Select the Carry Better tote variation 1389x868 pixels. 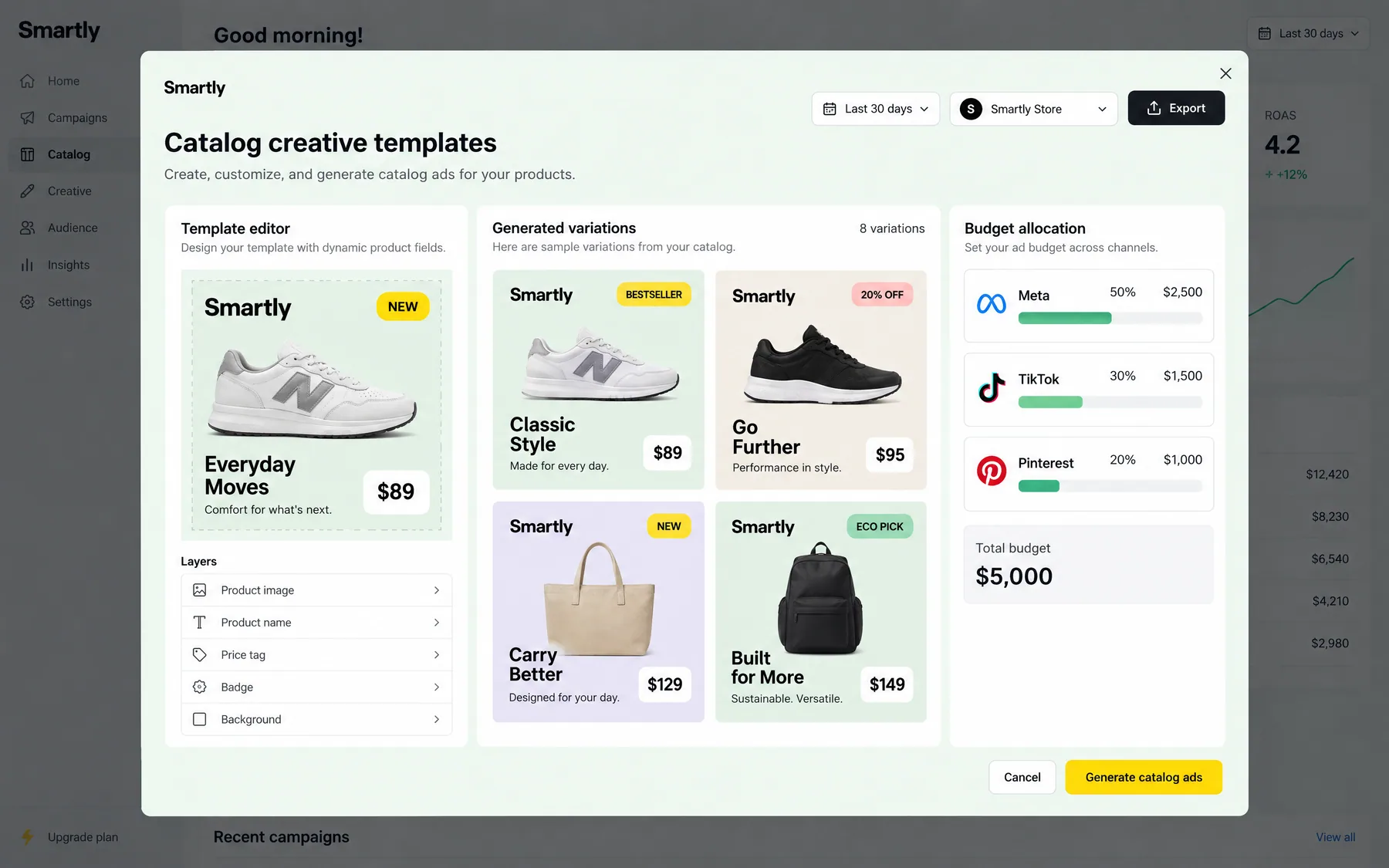(598, 612)
